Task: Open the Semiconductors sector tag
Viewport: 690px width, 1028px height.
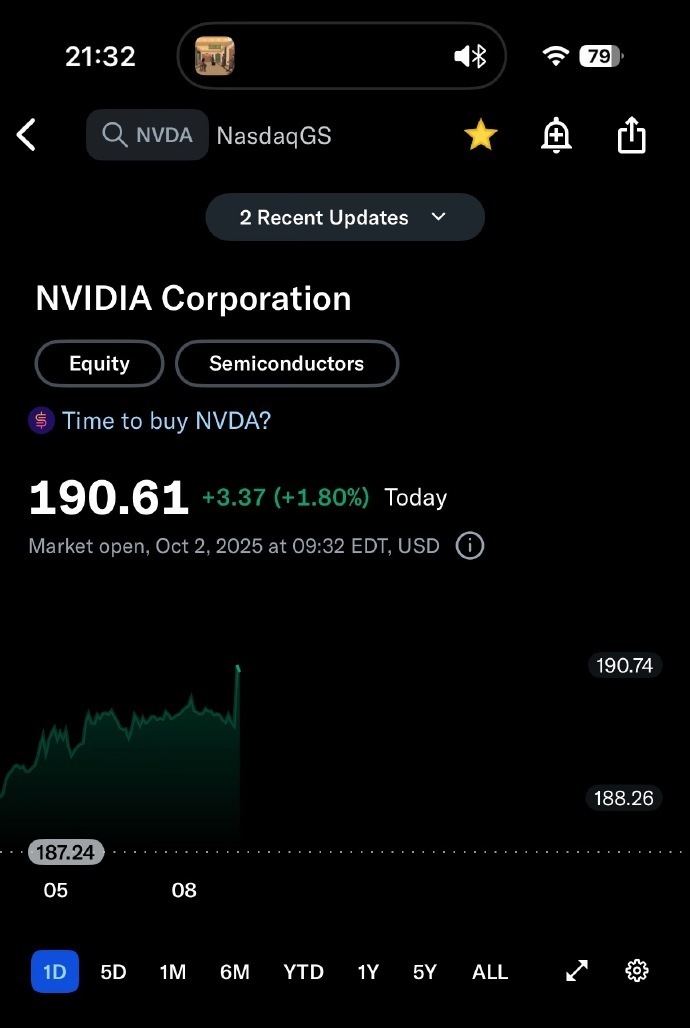Action: (286, 363)
